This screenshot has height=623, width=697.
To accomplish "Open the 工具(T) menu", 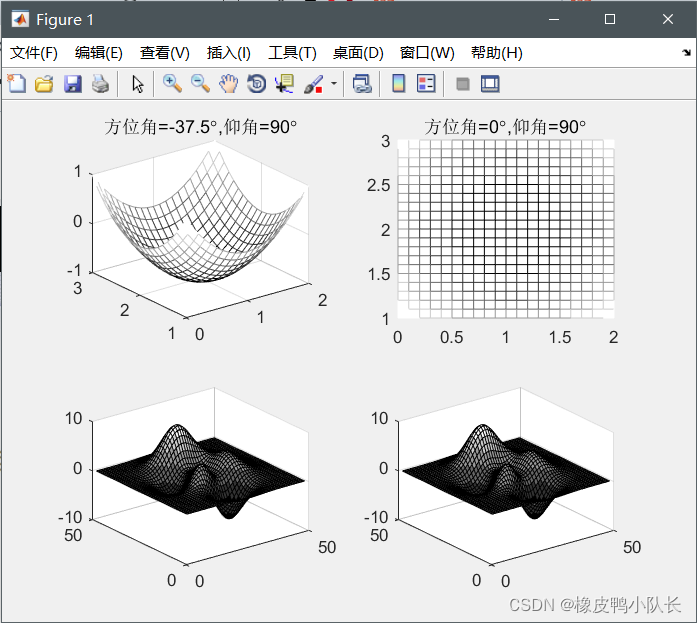I will point(292,53).
